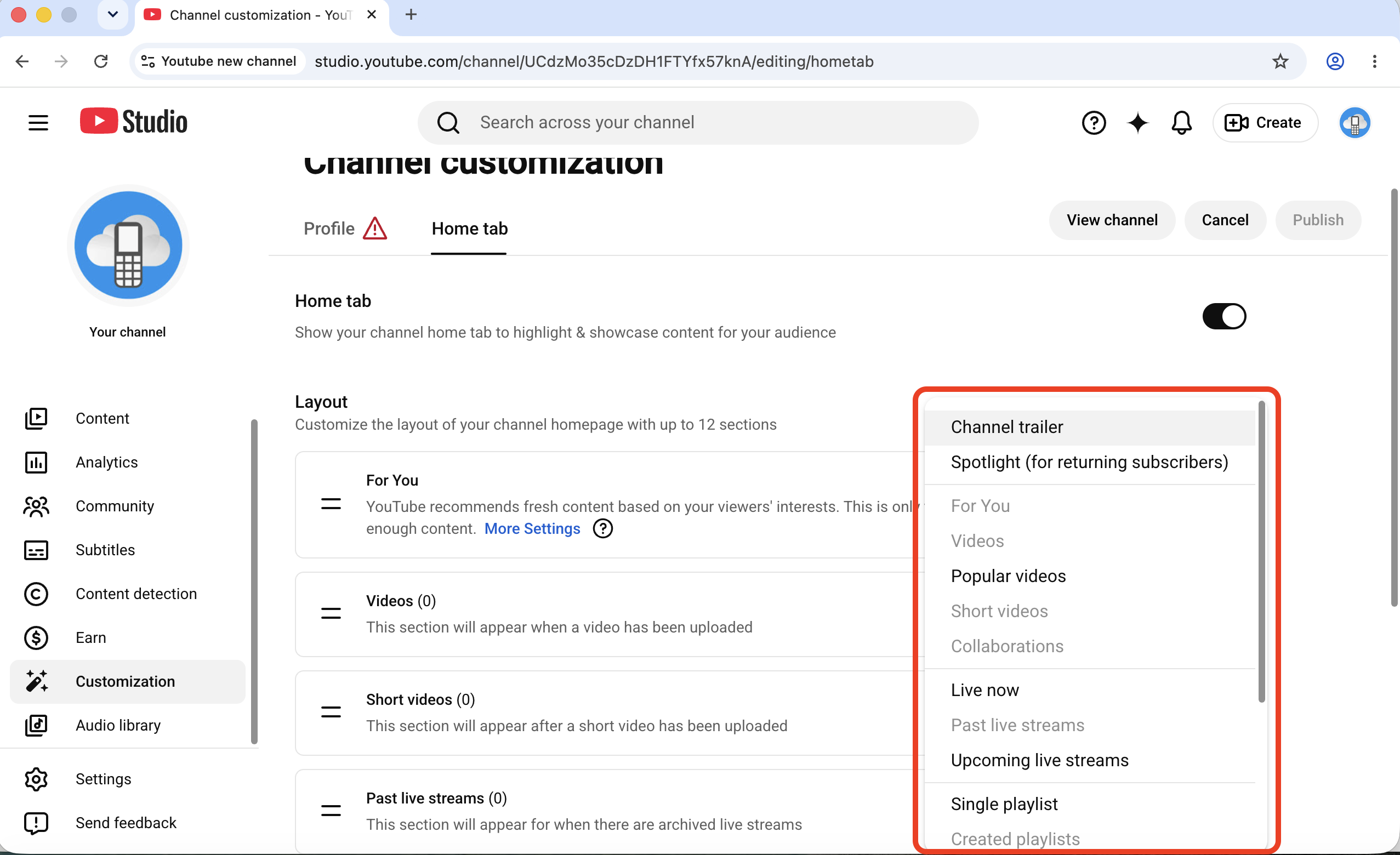Open Subtitles in the sidebar
Screen dimensions: 1400x855
pos(128,550)
